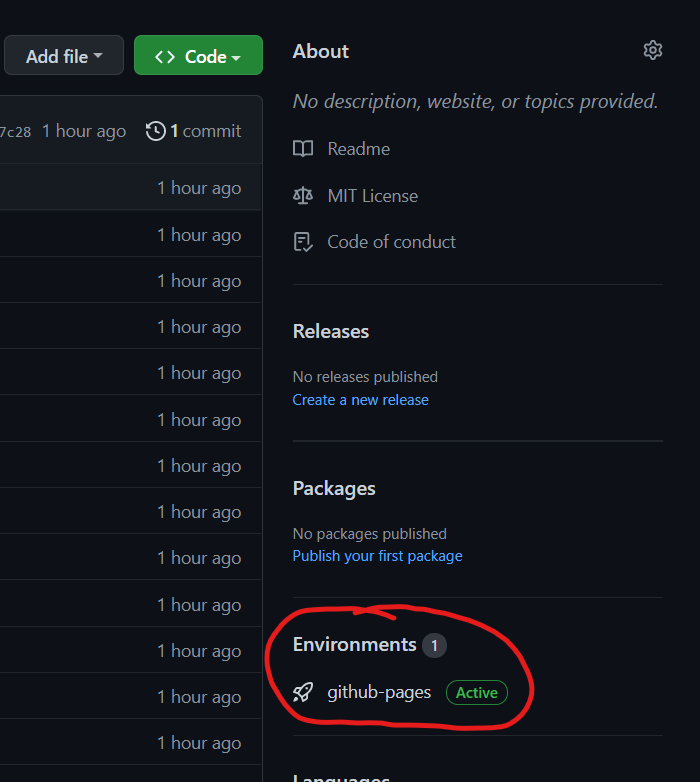Click the github-pages rocket icon
The width and height of the screenshot is (700, 782).
[303, 692]
